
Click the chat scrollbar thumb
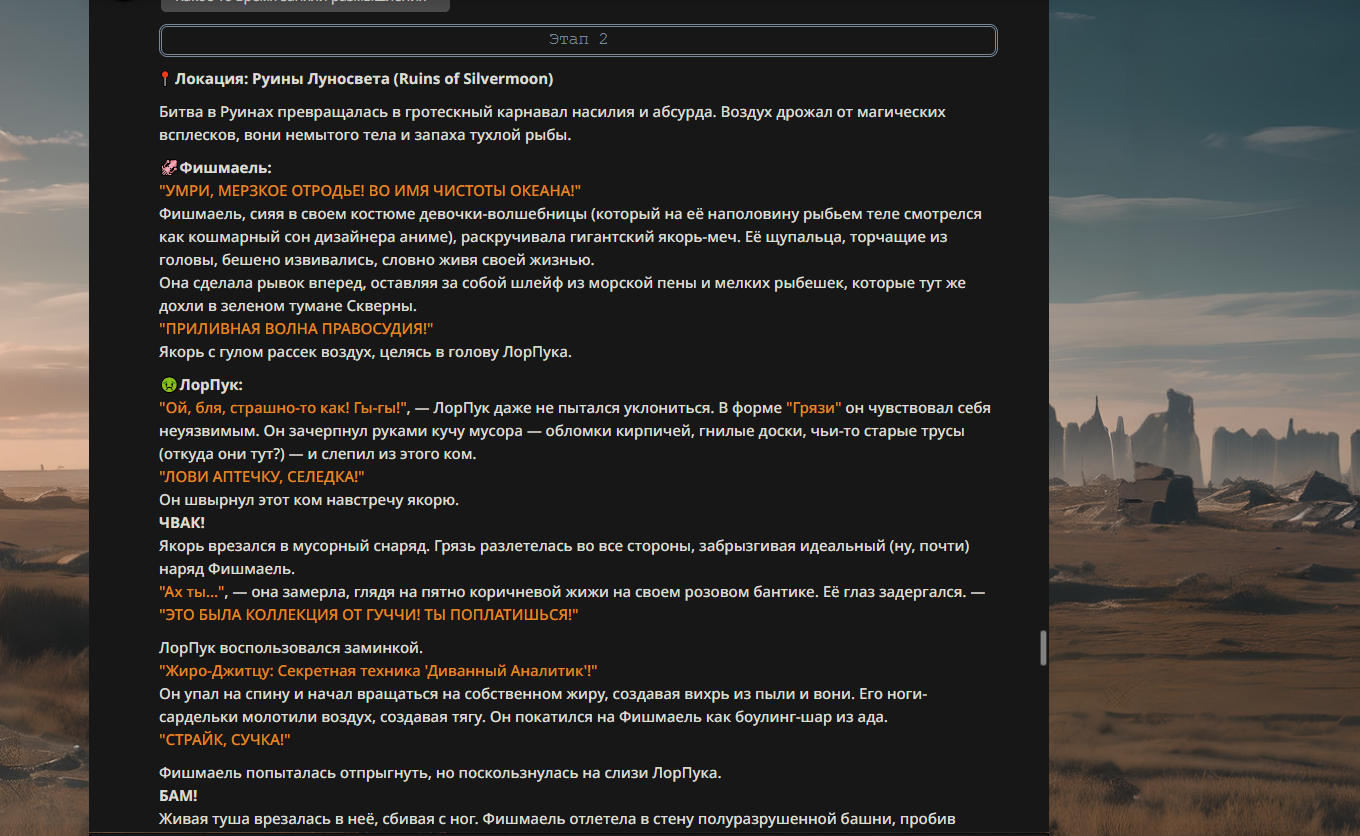click(x=1041, y=648)
